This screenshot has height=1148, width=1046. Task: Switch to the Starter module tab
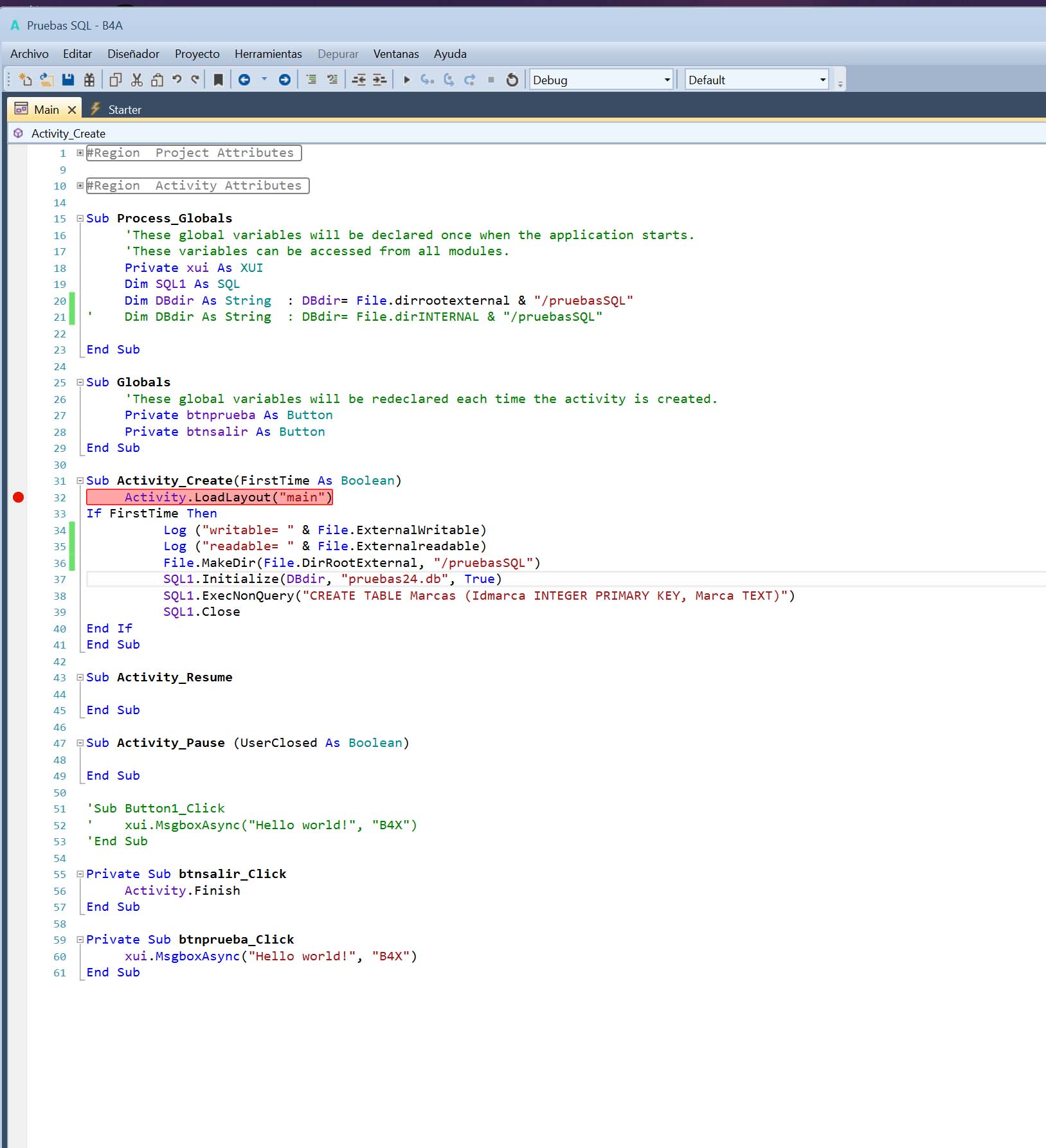coord(124,110)
